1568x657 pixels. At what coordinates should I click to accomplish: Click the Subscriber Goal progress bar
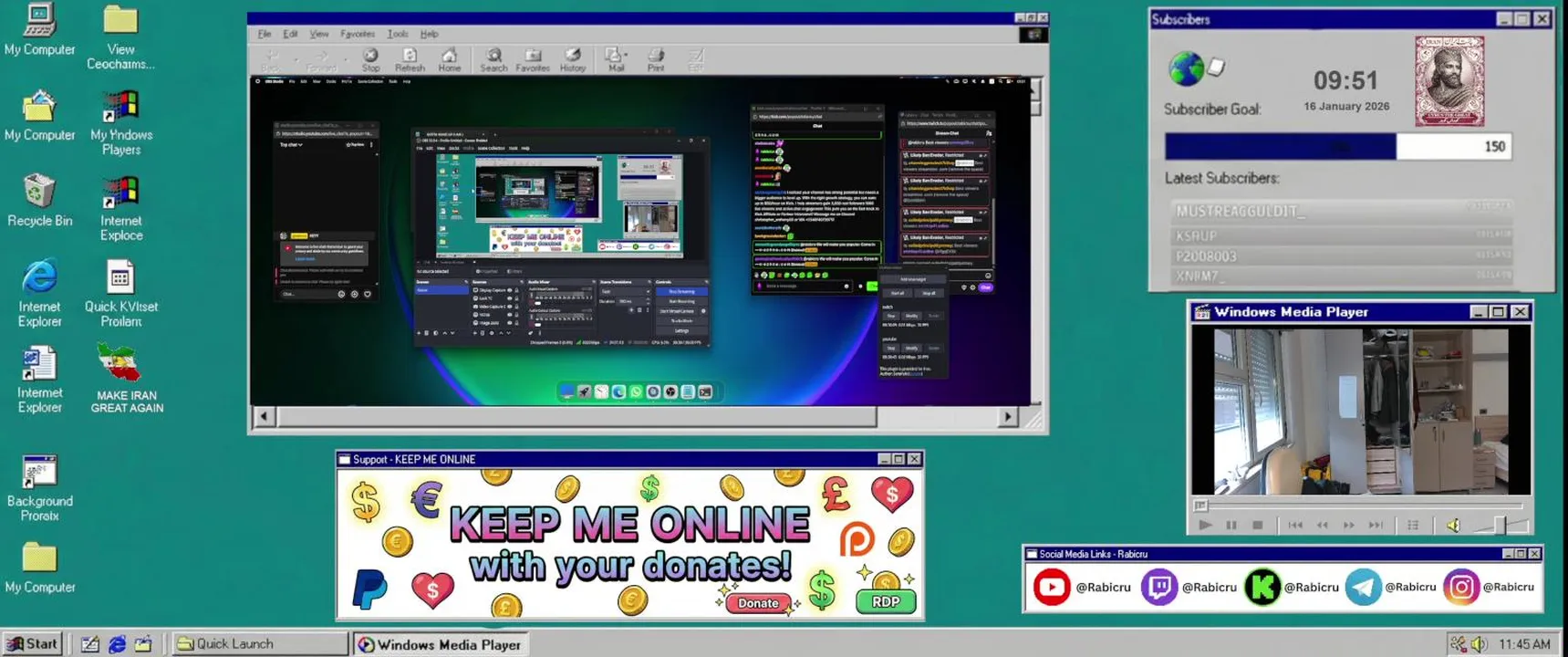click(x=1338, y=146)
